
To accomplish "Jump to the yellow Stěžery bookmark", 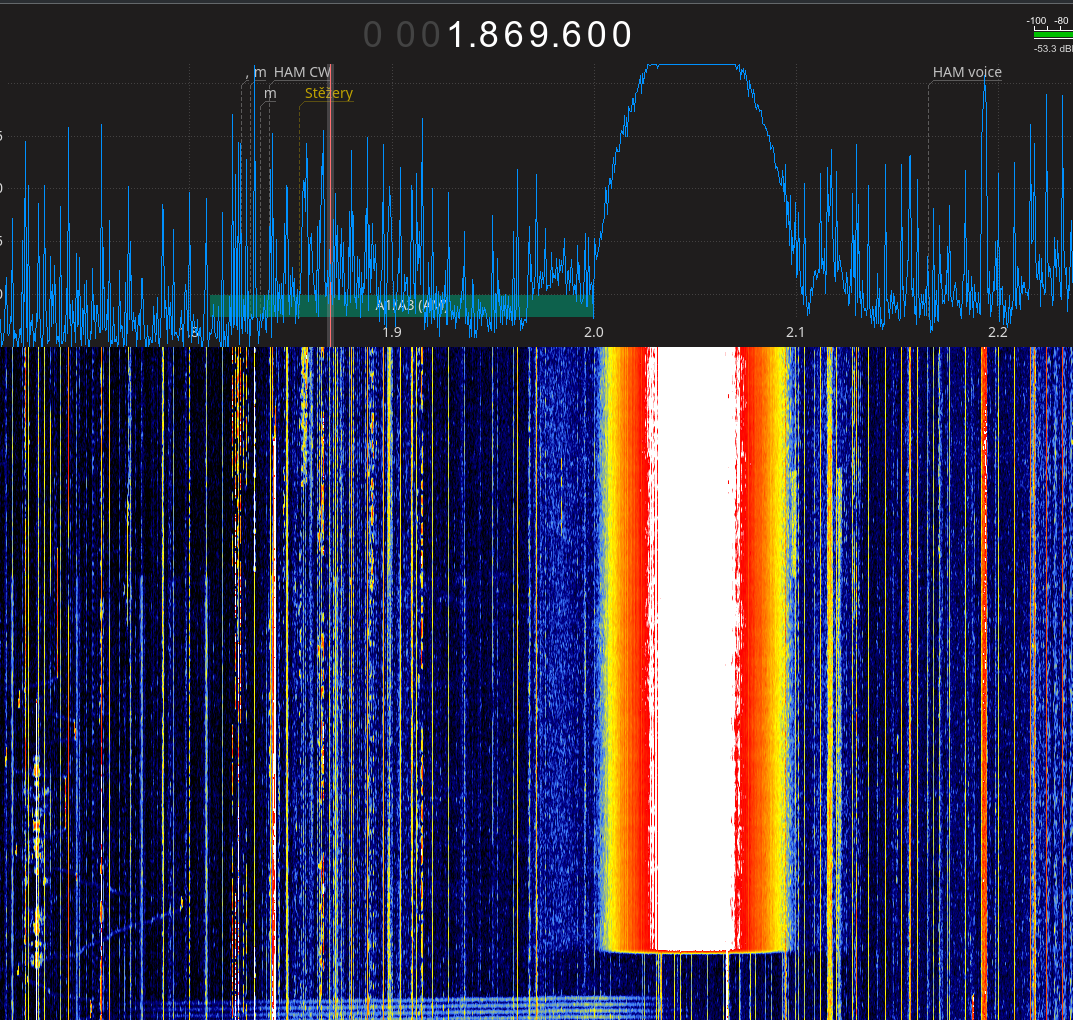I will [x=328, y=93].
